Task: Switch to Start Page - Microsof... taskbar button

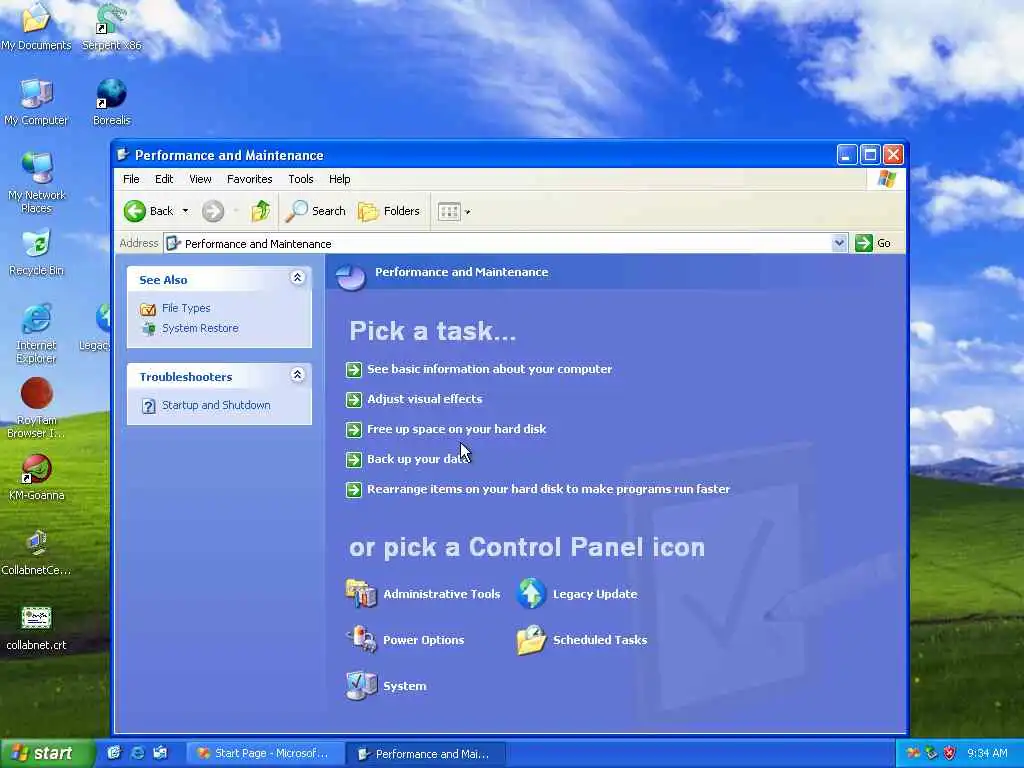Action: [x=264, y=753]
